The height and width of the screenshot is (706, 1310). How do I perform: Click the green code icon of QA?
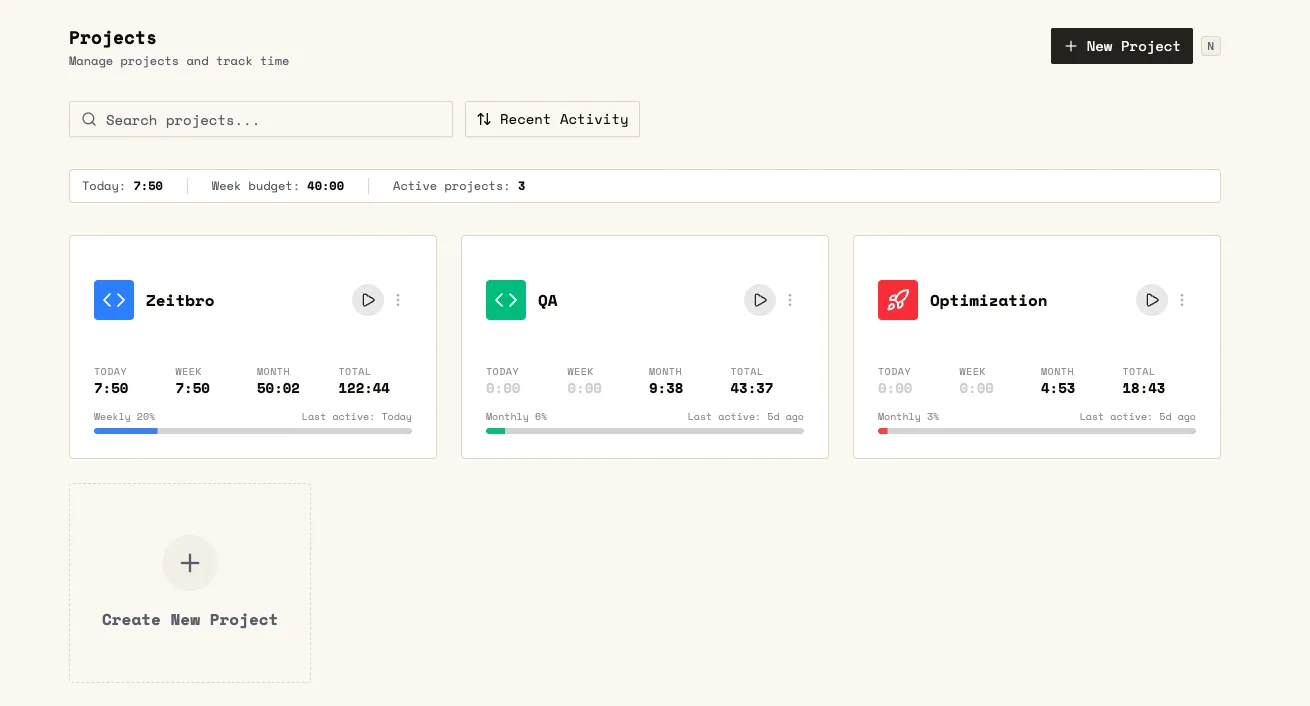506,300
